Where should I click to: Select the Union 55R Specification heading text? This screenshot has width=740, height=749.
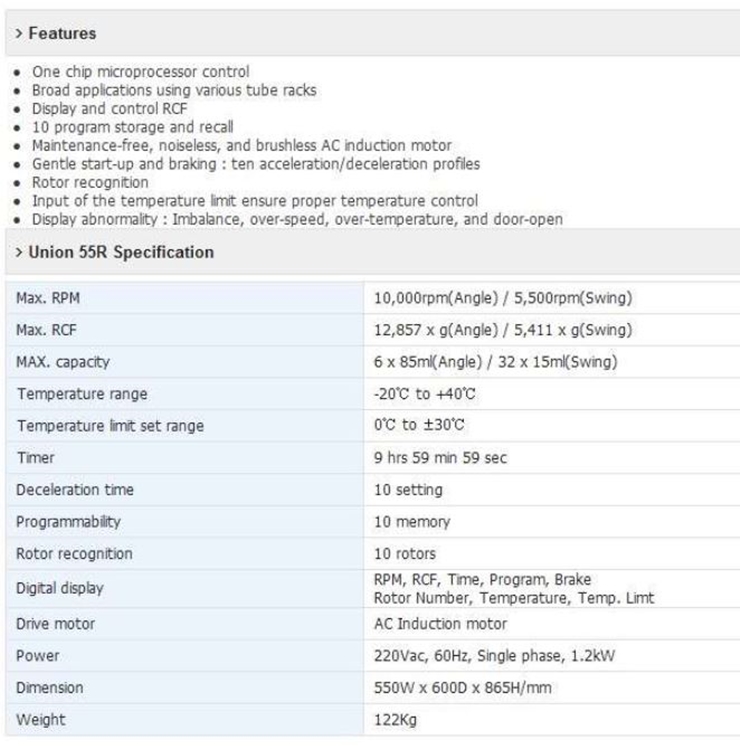(x=121, y=253)
